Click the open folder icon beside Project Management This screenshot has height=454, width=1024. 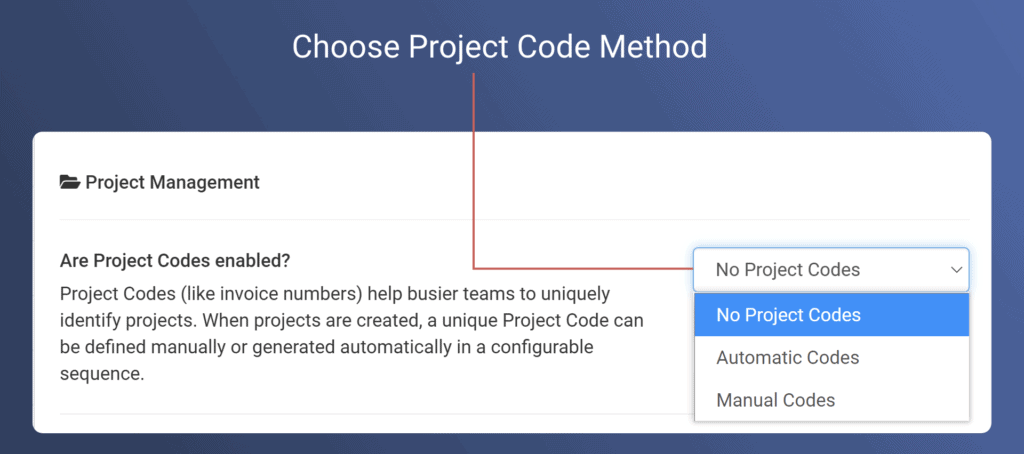[x=69, y=182]
